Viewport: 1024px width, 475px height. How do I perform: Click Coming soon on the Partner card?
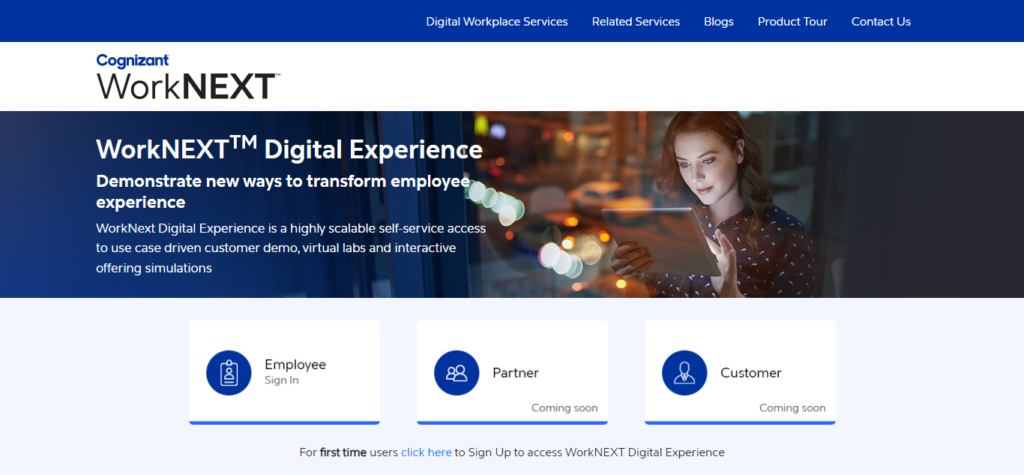(564, 408)
